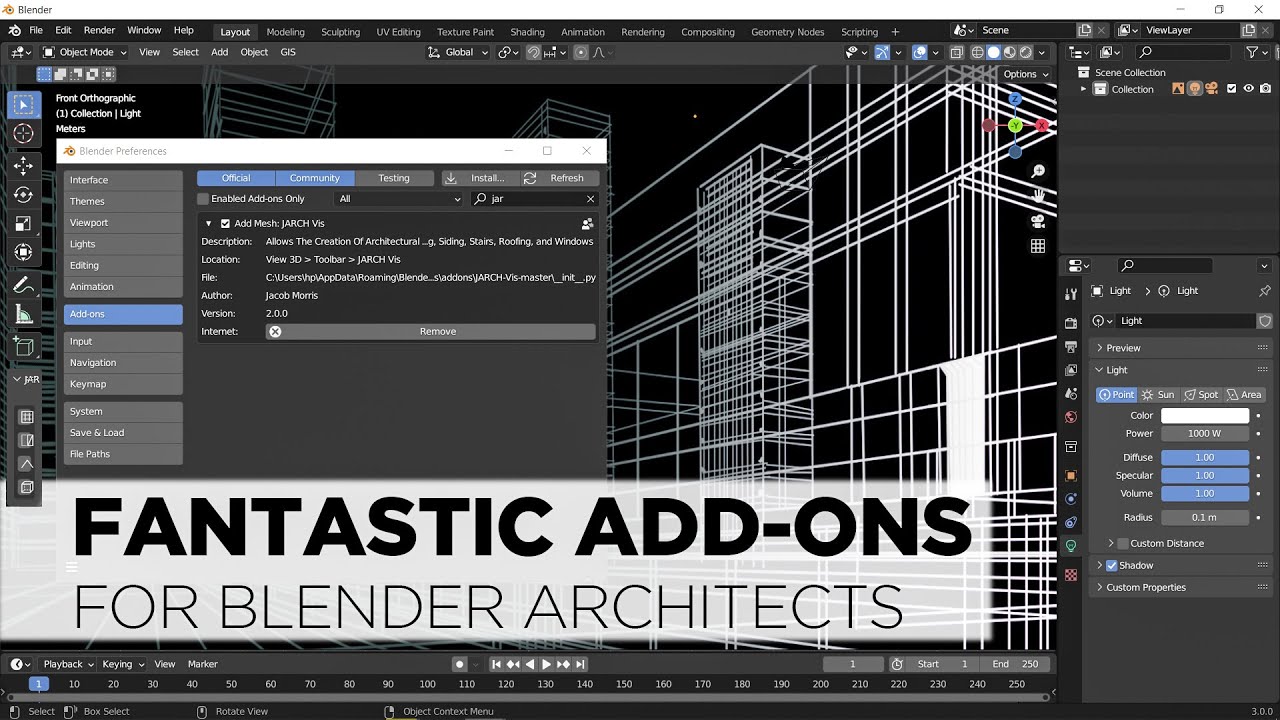Open the Edit menu
The image size is (1280, 720).
click(63, 31)
